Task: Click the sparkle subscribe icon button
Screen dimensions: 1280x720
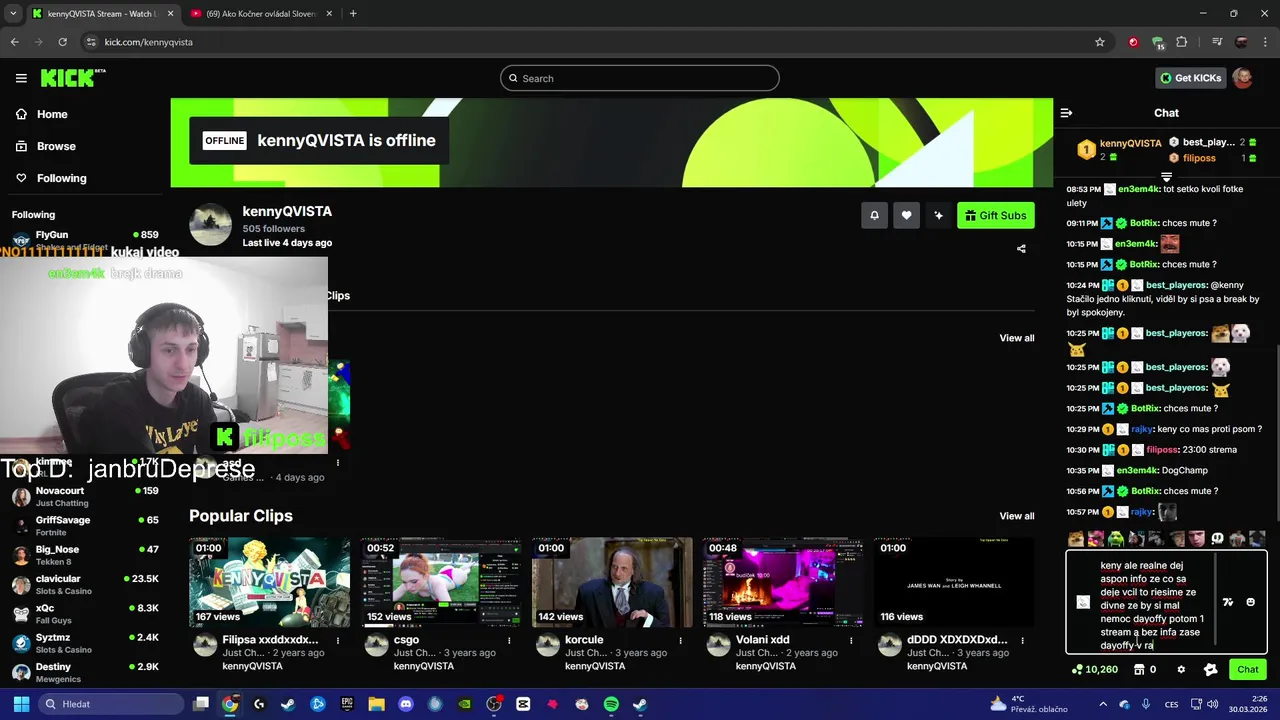Action: click(x=938, y=215)
